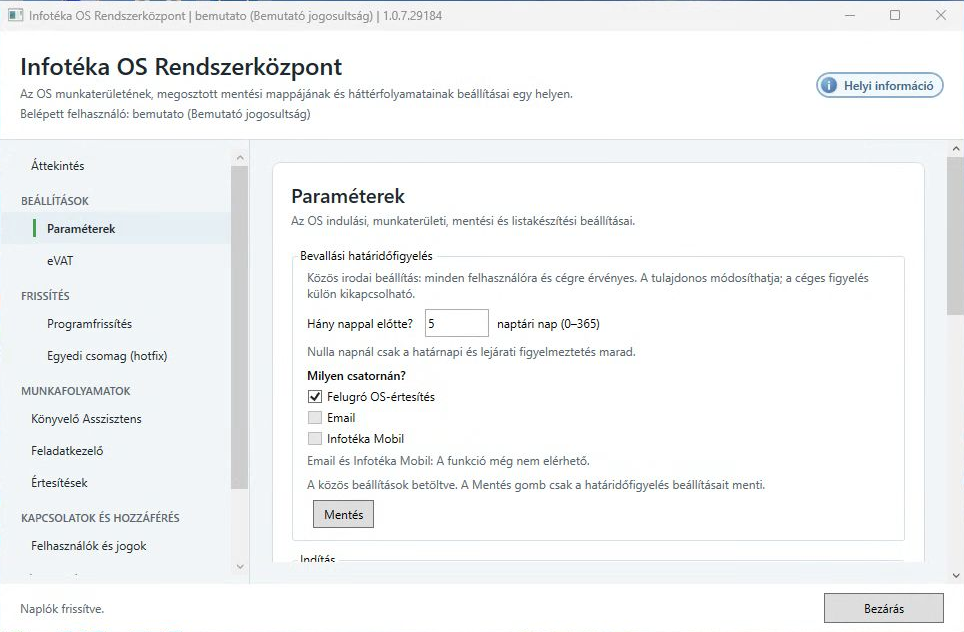964x632 pixels.
Task: Click the 'naptári nap (0–365)' text
Action: [548, 324]
